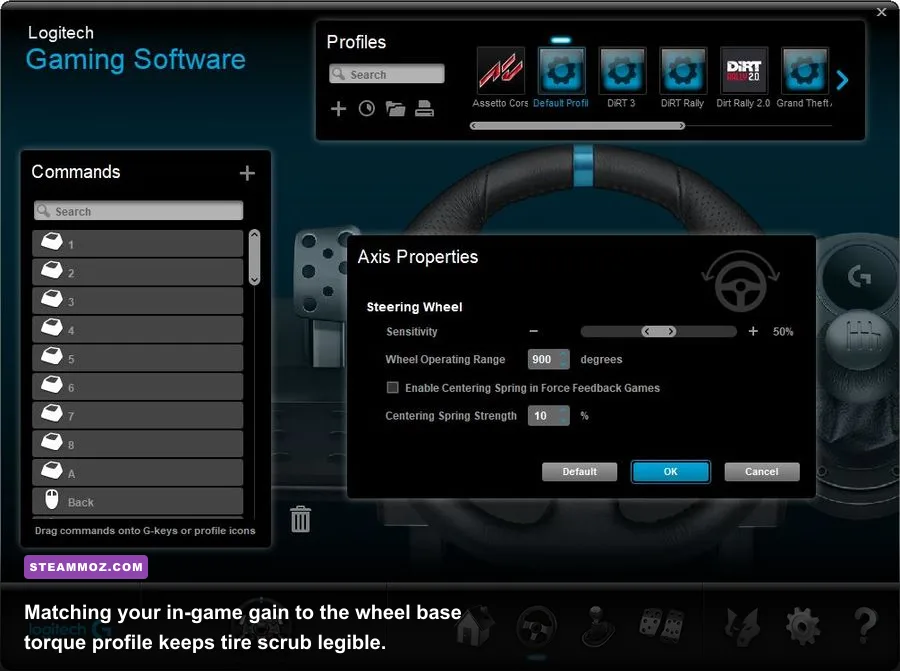The width and height of the screenshot is (900, 671).
Task: Open the import/export profile folder icon
Action: point(395,108)
